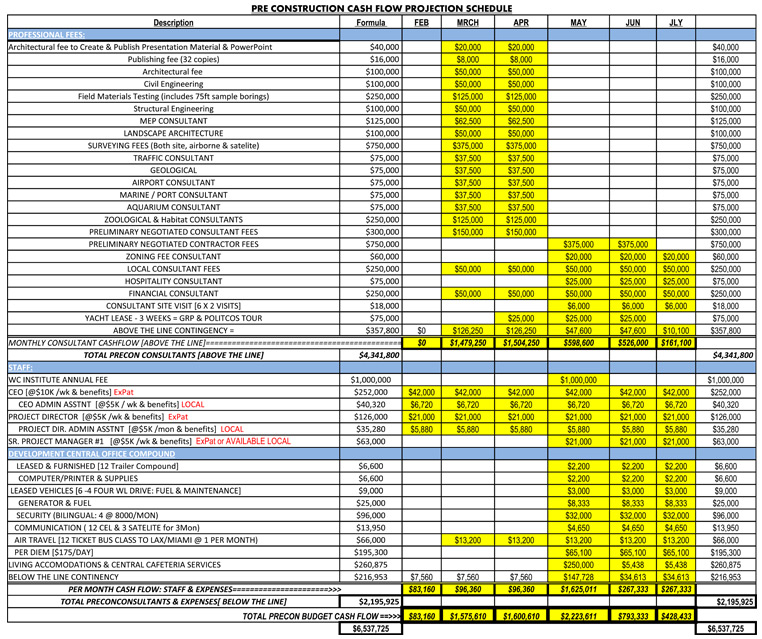Click the Description column header
The width and height of the screenshot is (762, 639).
[174, 22]
